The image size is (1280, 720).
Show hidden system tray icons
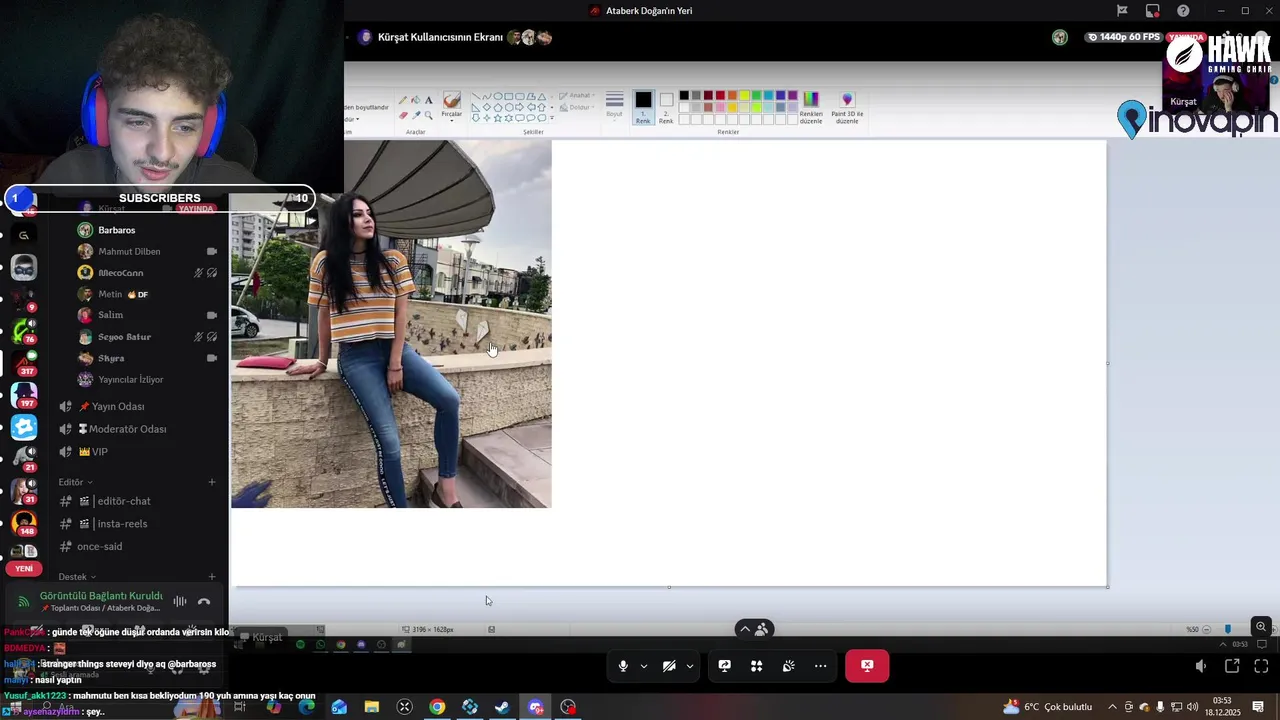coord(1112,707)
